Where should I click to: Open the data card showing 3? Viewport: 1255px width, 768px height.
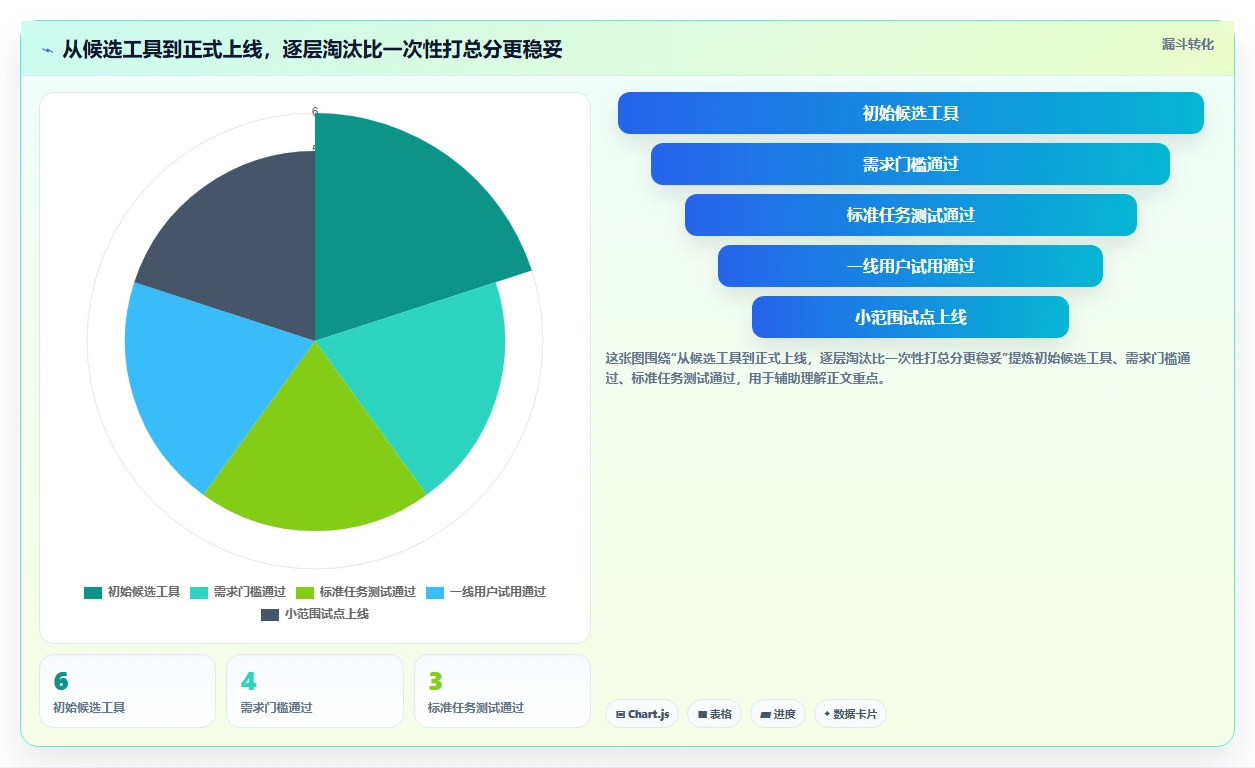tap(502, 691)
